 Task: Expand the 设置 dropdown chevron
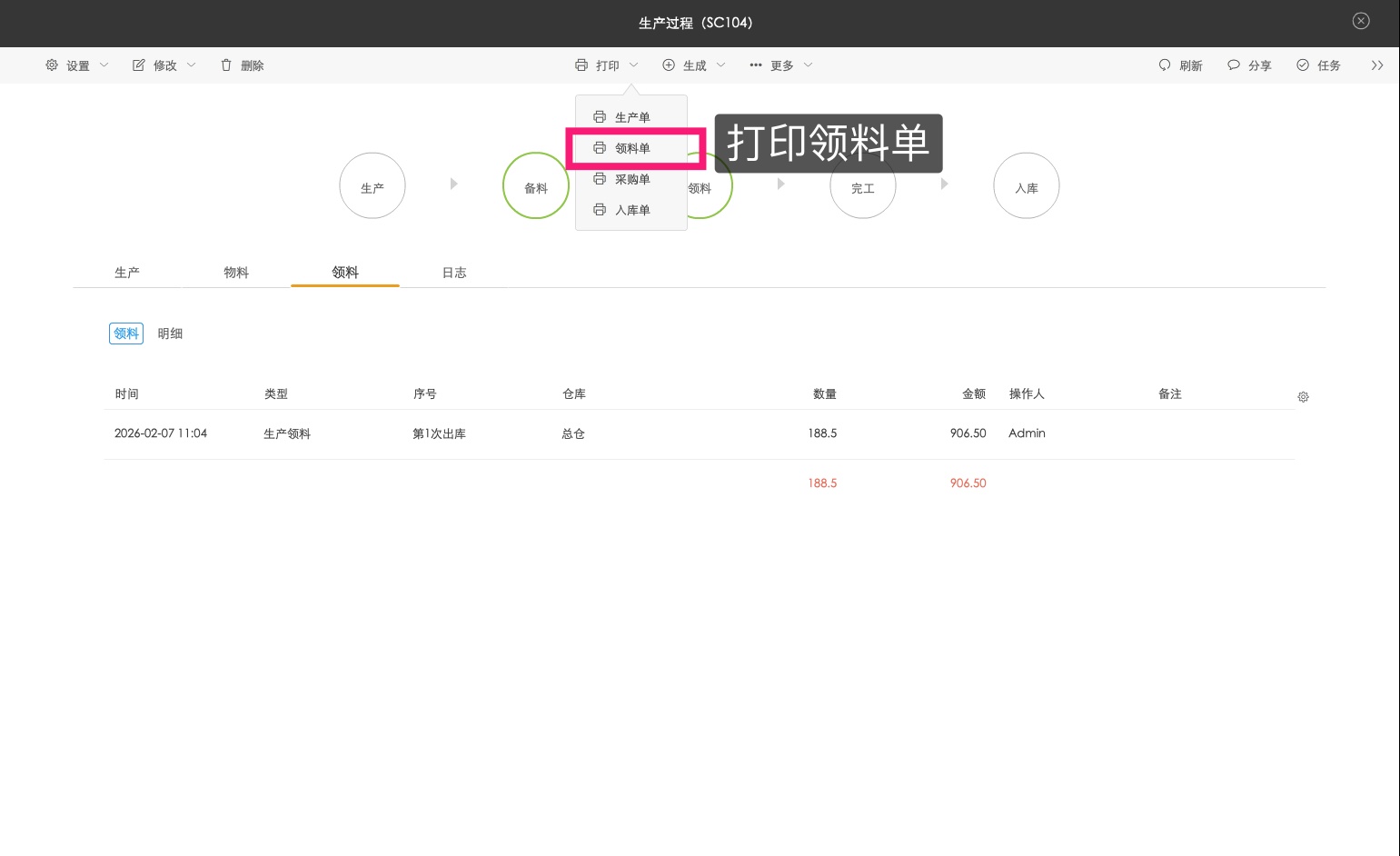point(104,65)
